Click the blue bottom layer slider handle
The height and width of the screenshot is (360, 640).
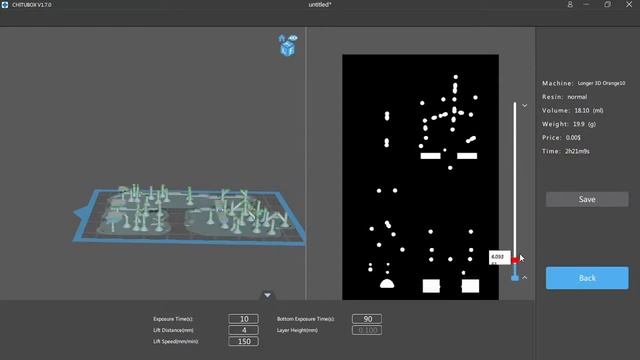coord(515,278)
